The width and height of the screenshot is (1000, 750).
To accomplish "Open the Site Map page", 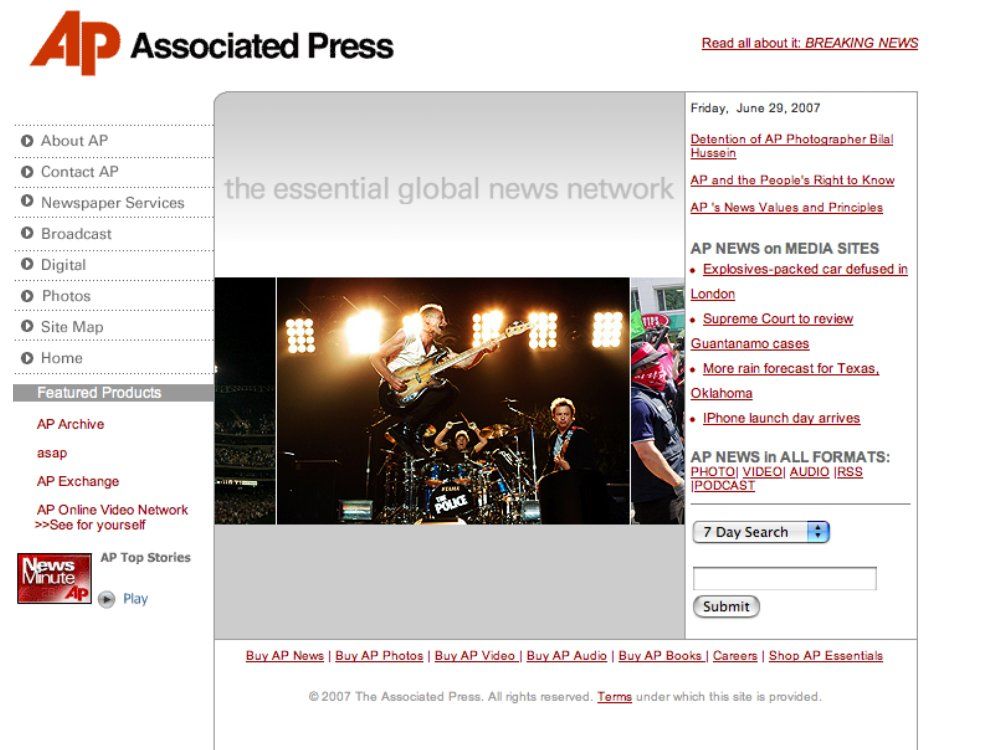I will [72, 327].
